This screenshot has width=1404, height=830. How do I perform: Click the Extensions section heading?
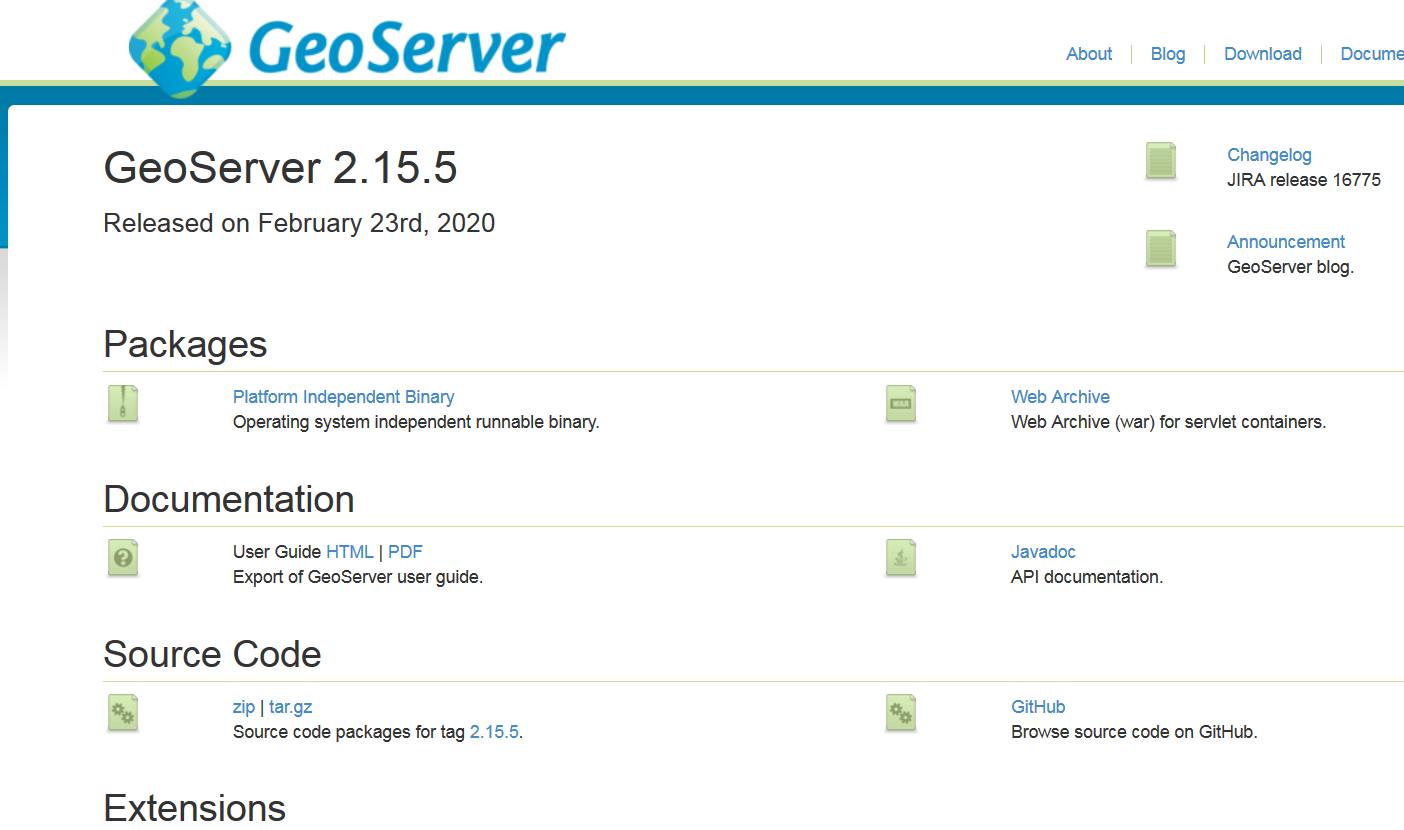pyautogui.click(x=195, y=808)
